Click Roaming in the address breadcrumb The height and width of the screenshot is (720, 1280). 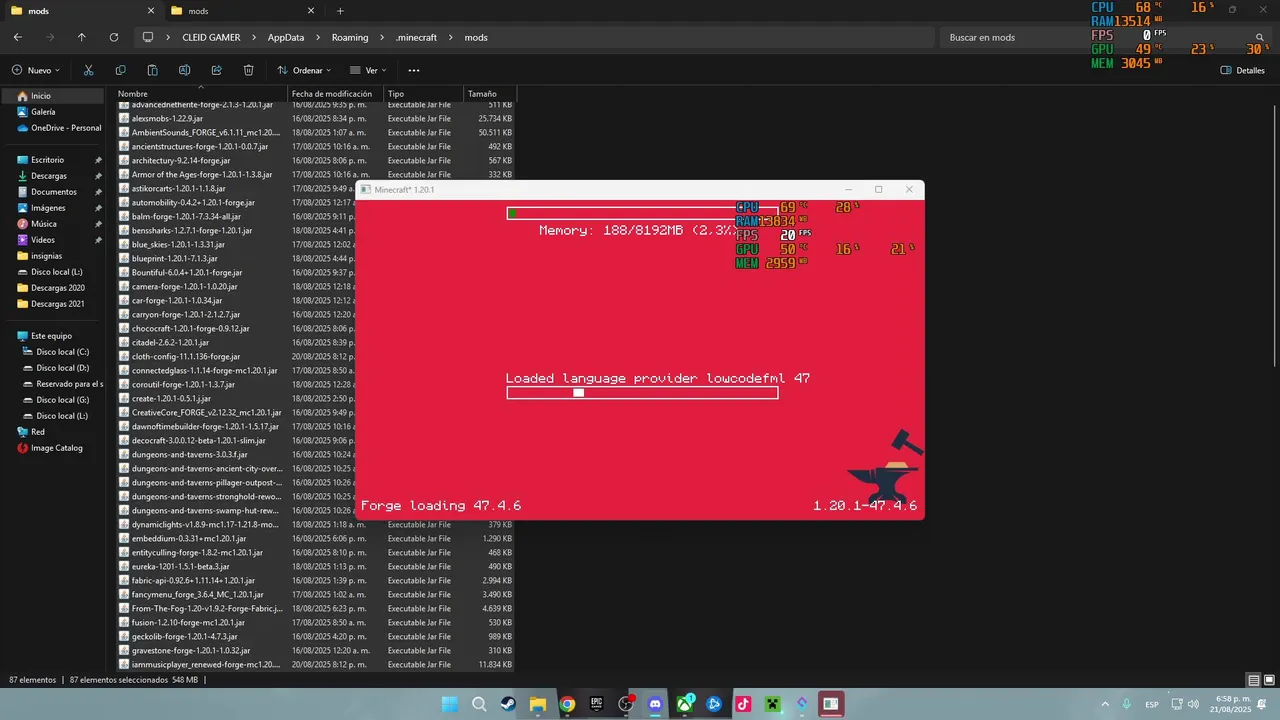pyautogui.click(x=350, y=37)
